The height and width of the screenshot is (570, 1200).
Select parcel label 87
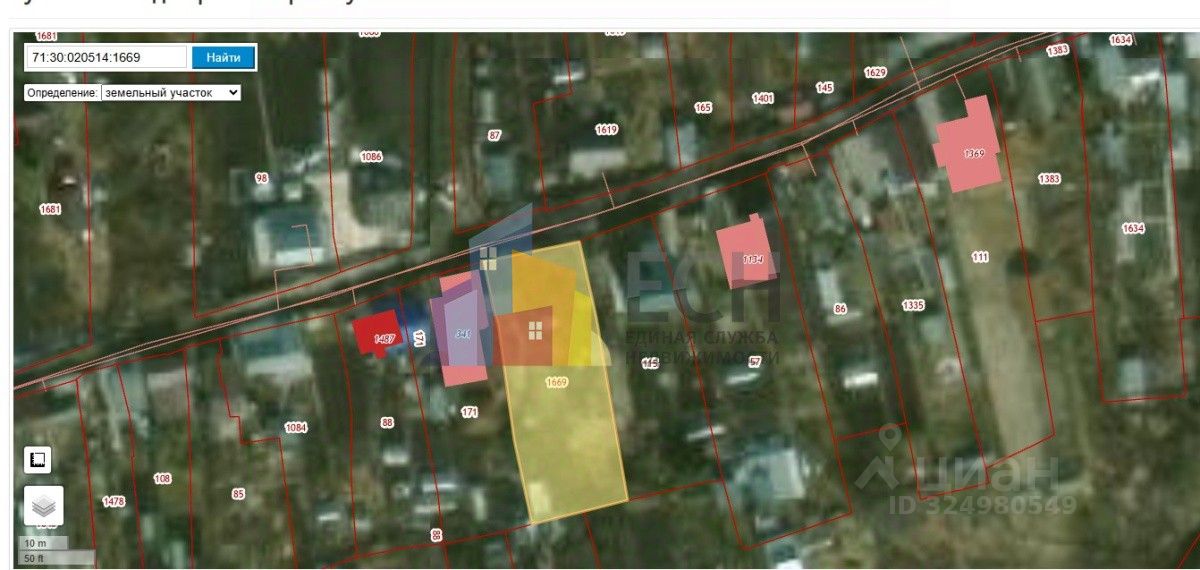[x=494, y=135]
